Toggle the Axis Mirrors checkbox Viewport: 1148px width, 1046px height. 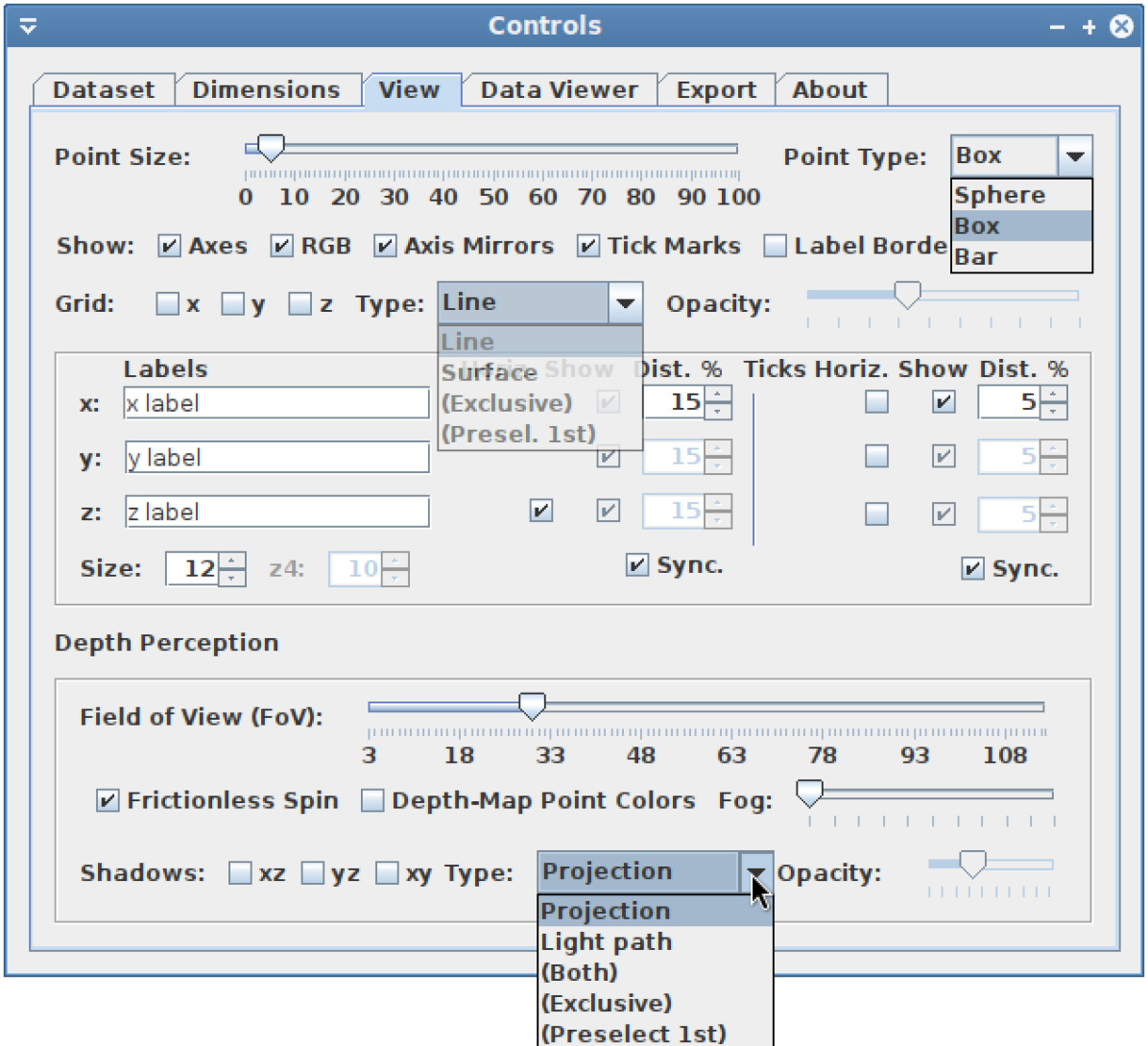(385, 247)
